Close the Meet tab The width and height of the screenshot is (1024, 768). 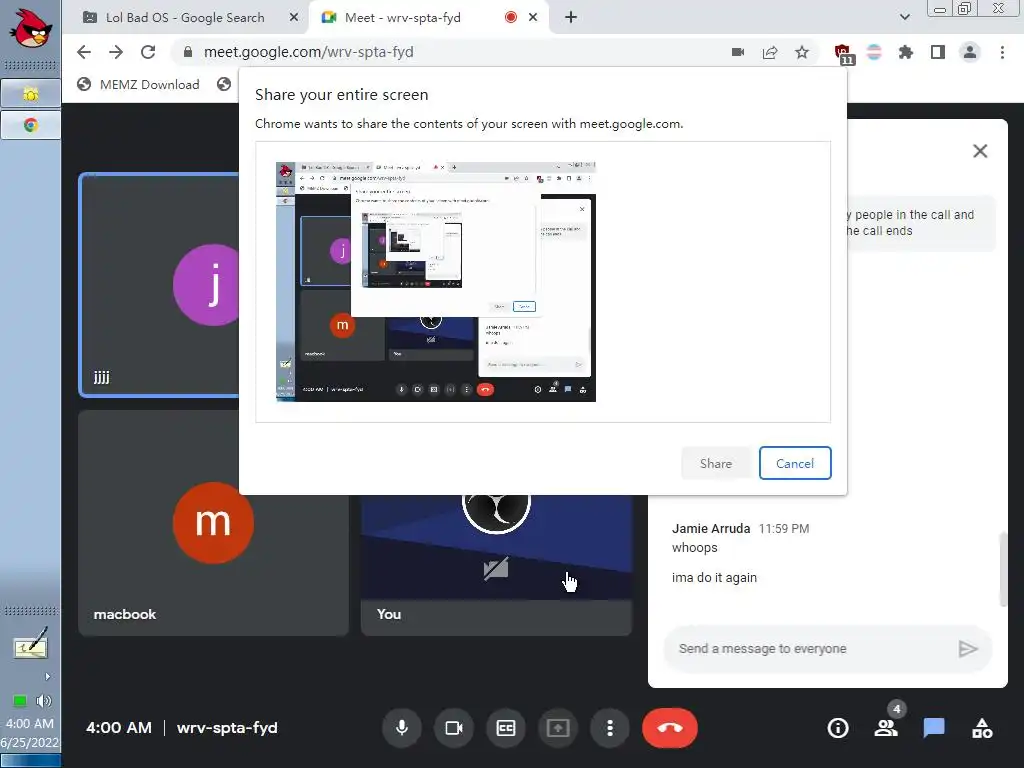533,18
